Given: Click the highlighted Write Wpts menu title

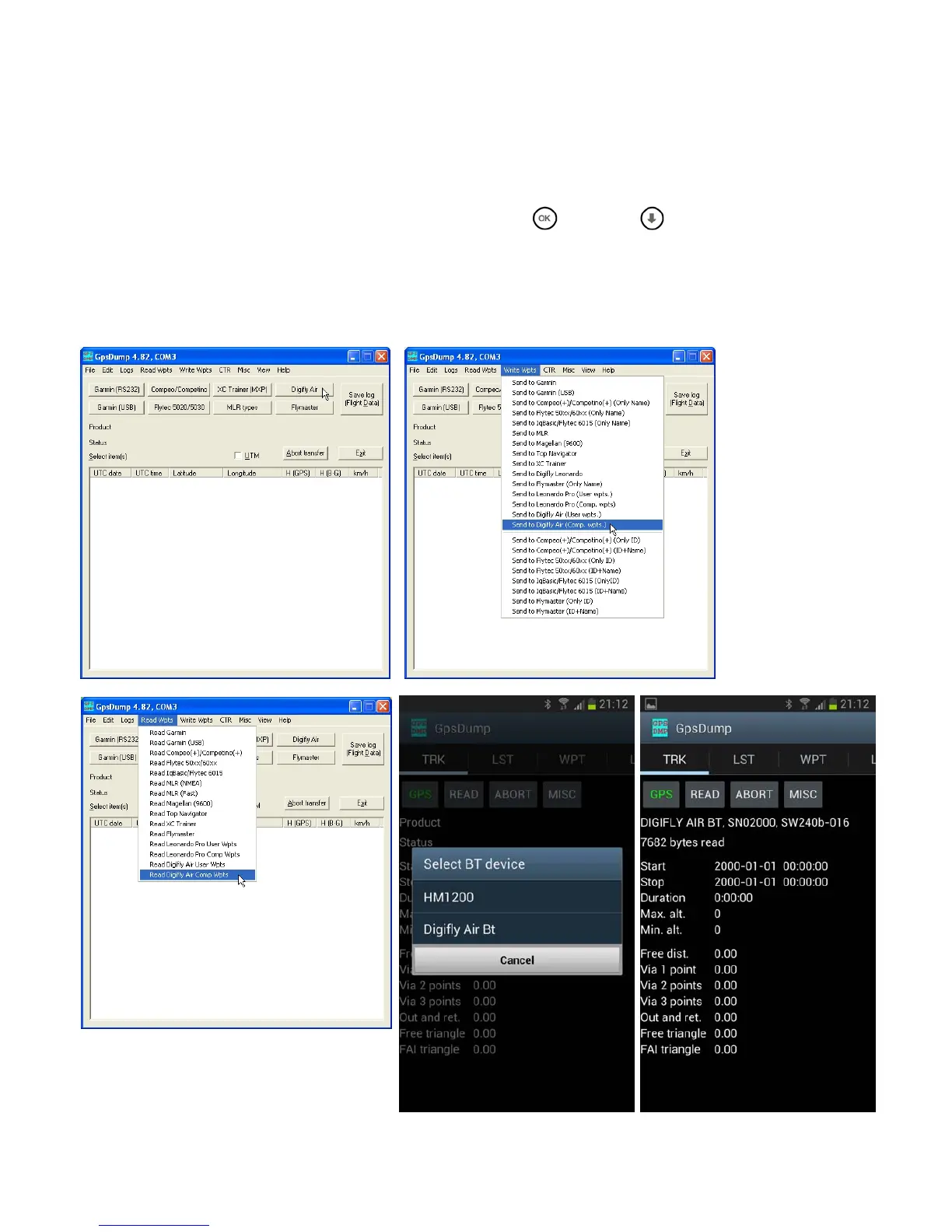Looking at the screenshot, I should pos(520,370).
